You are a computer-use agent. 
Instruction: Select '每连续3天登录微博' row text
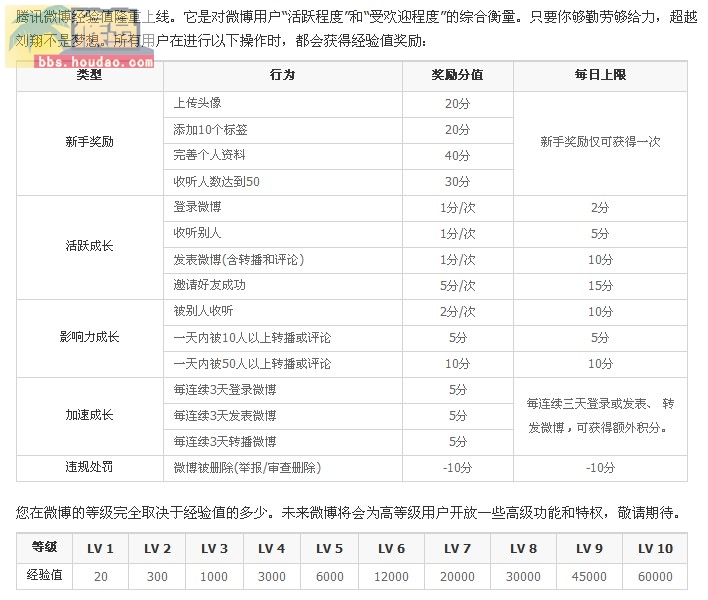point(225,390)
